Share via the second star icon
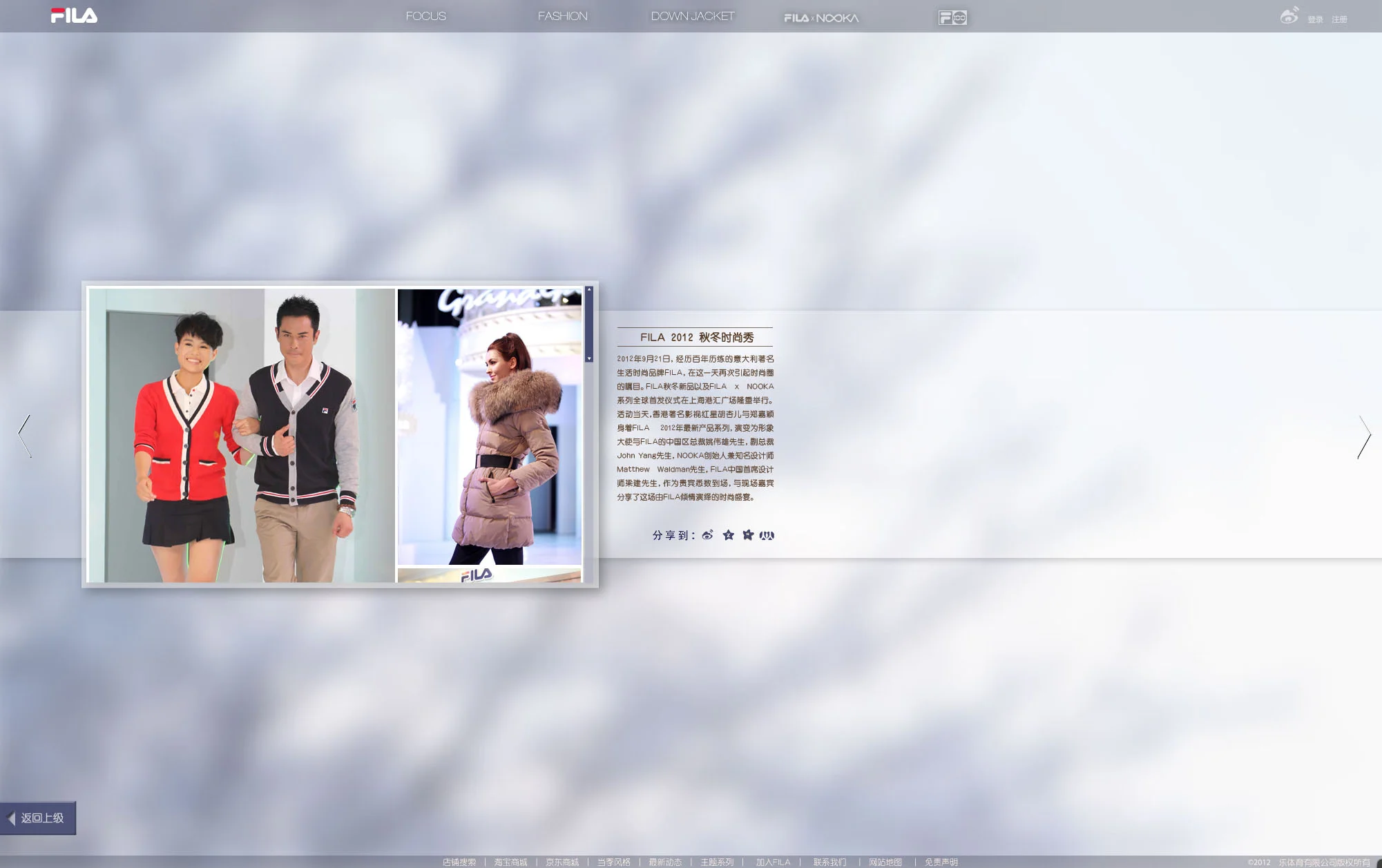 [747, 535]
